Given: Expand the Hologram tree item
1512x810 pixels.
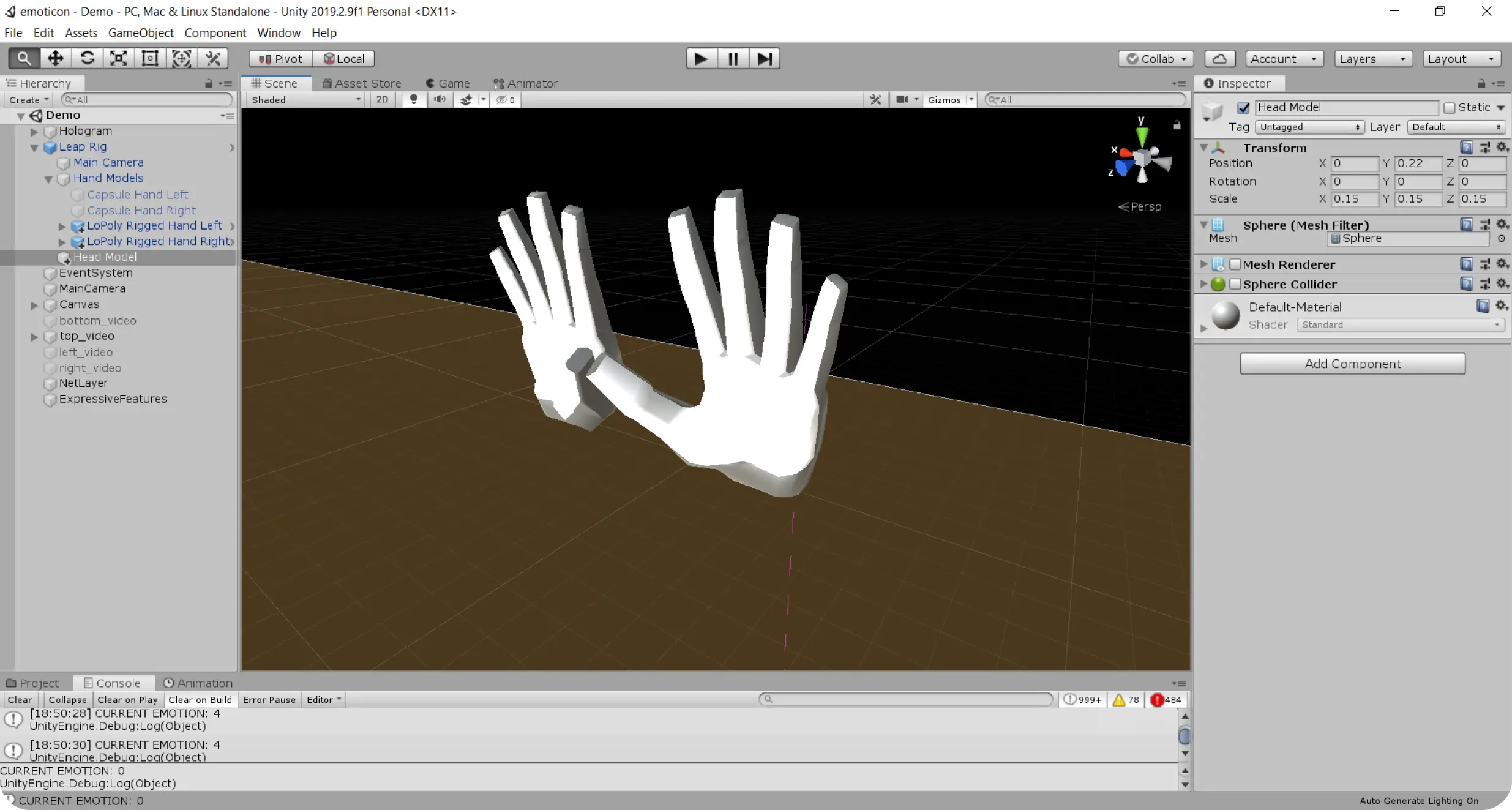Looking at the screenshot, I should 35,131.
